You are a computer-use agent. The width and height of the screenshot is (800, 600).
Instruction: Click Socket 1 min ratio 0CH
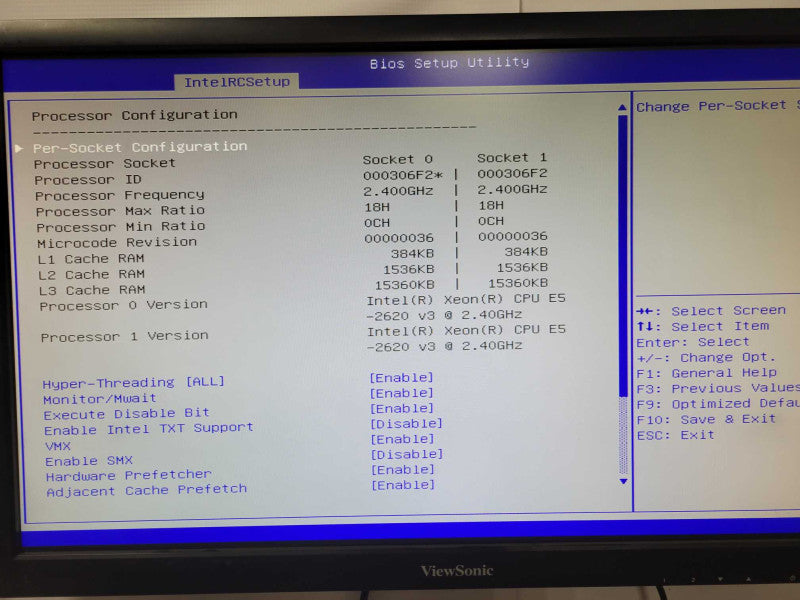(x=491, y=221)
